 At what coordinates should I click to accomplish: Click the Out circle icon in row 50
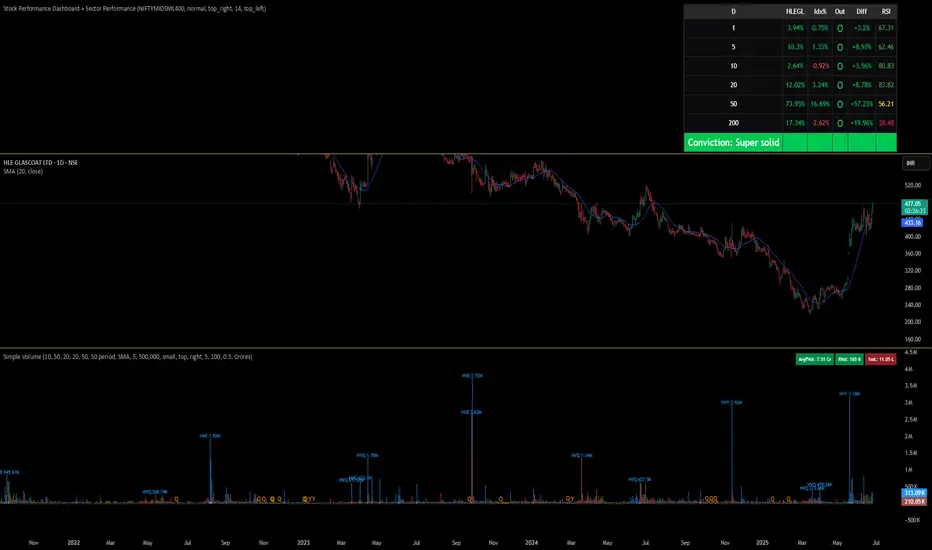(x=840, y=103)
